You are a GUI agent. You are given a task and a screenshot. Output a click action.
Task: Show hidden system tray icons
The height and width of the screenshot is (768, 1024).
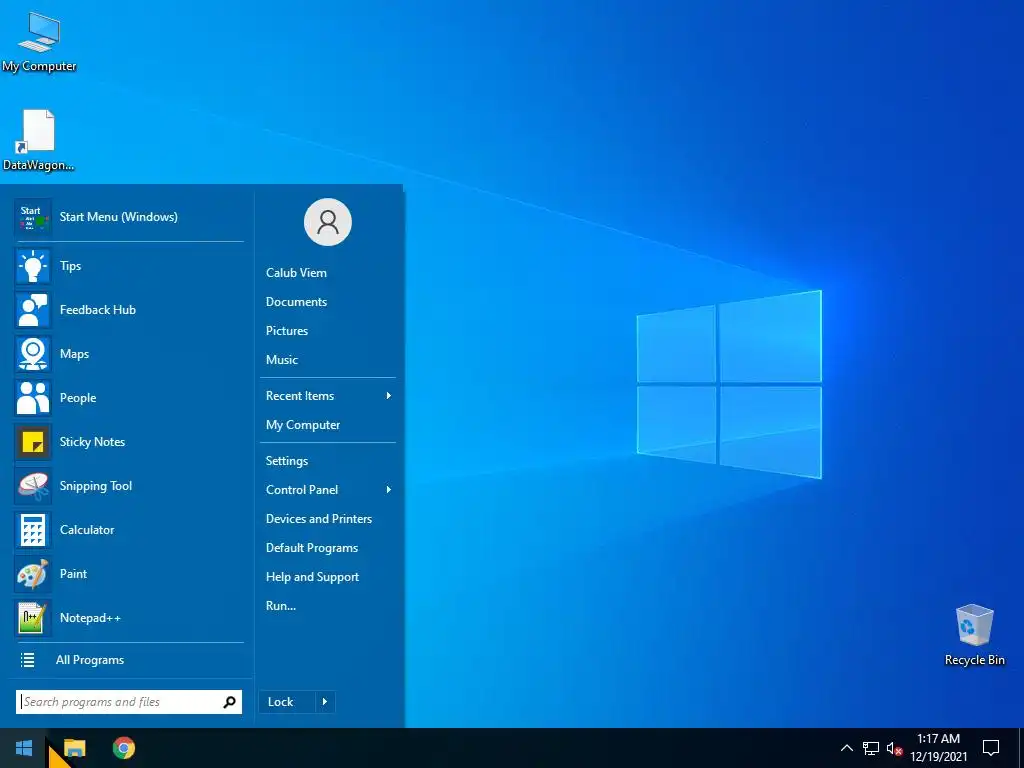pos(846,748)
